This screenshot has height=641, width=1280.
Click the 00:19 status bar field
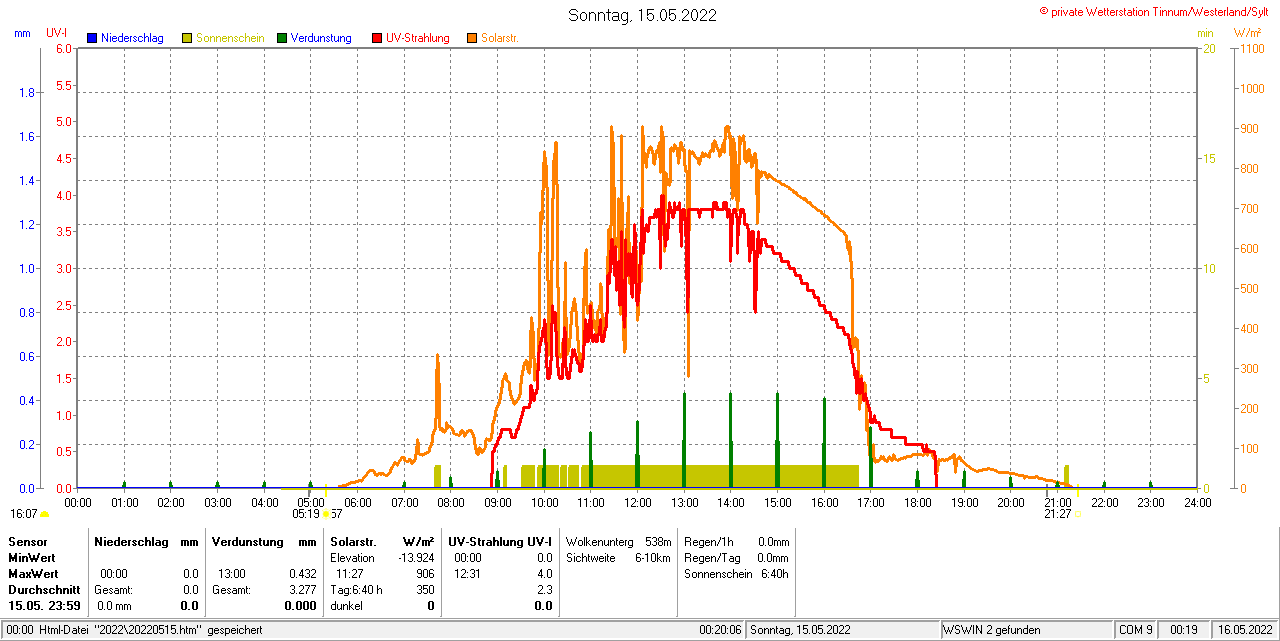[1184, 630]
